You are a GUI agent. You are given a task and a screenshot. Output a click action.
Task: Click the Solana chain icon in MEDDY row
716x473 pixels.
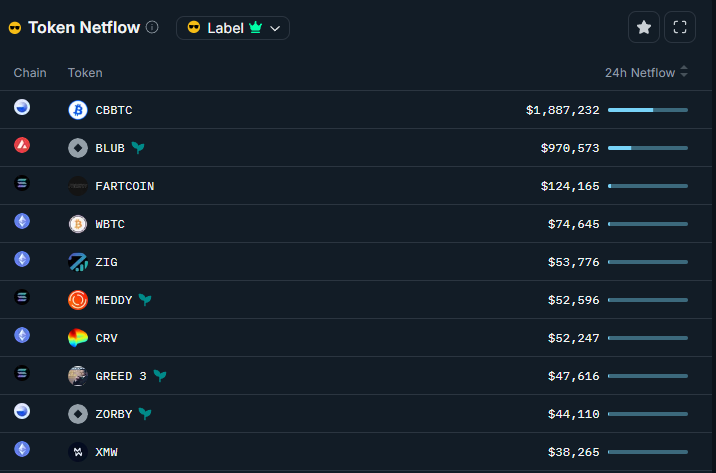(22, 297)
